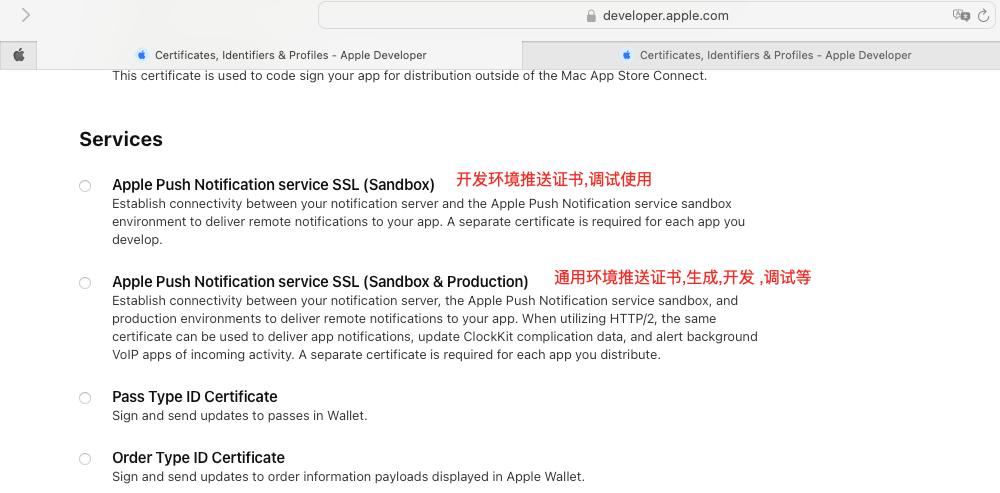Viewport: 1000px width, 493px height.
Task: Click the distribution outside Mac App Store text
Action: click(409, 76)
